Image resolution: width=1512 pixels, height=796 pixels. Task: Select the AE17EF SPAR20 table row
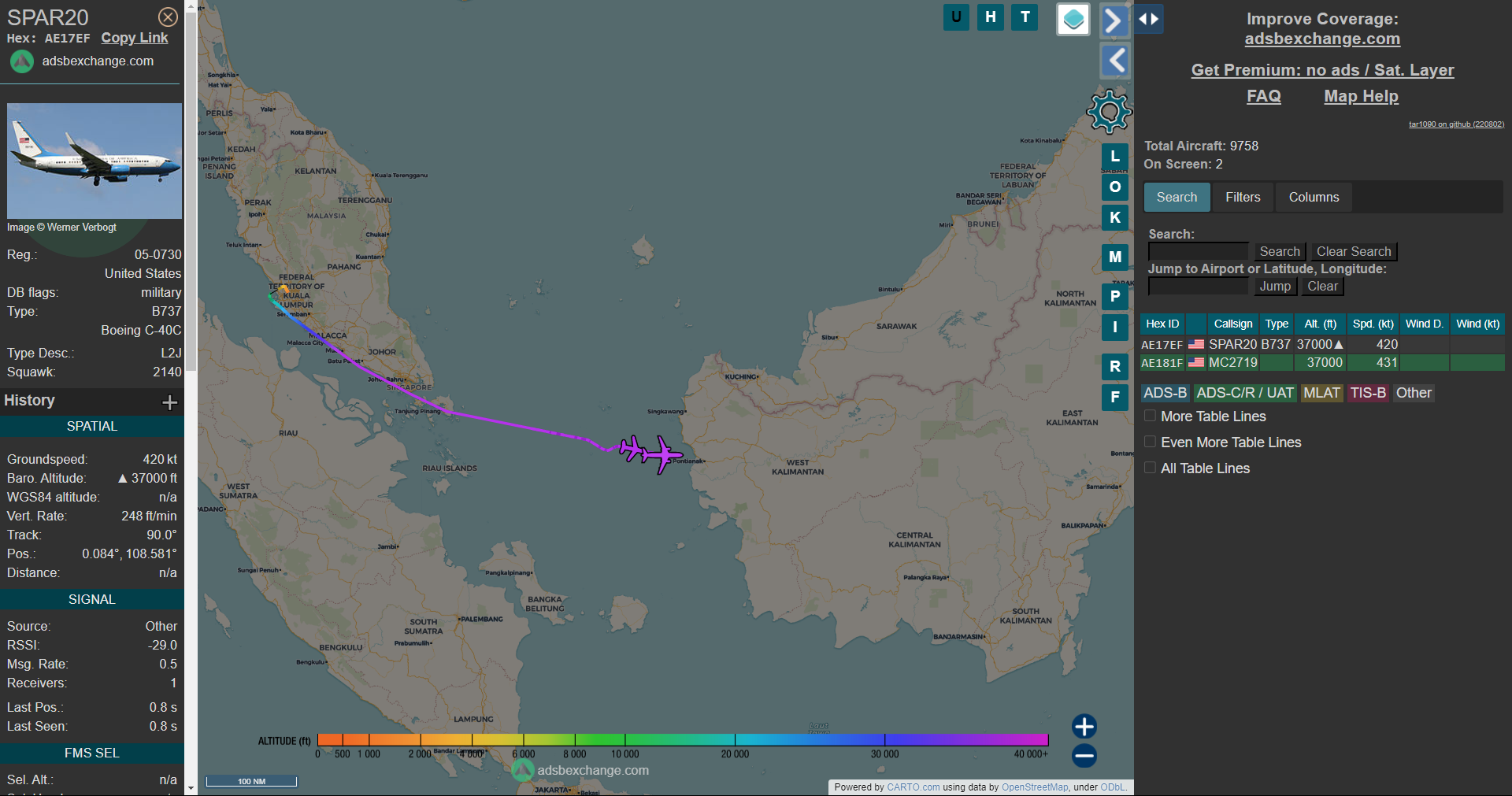1322,344
